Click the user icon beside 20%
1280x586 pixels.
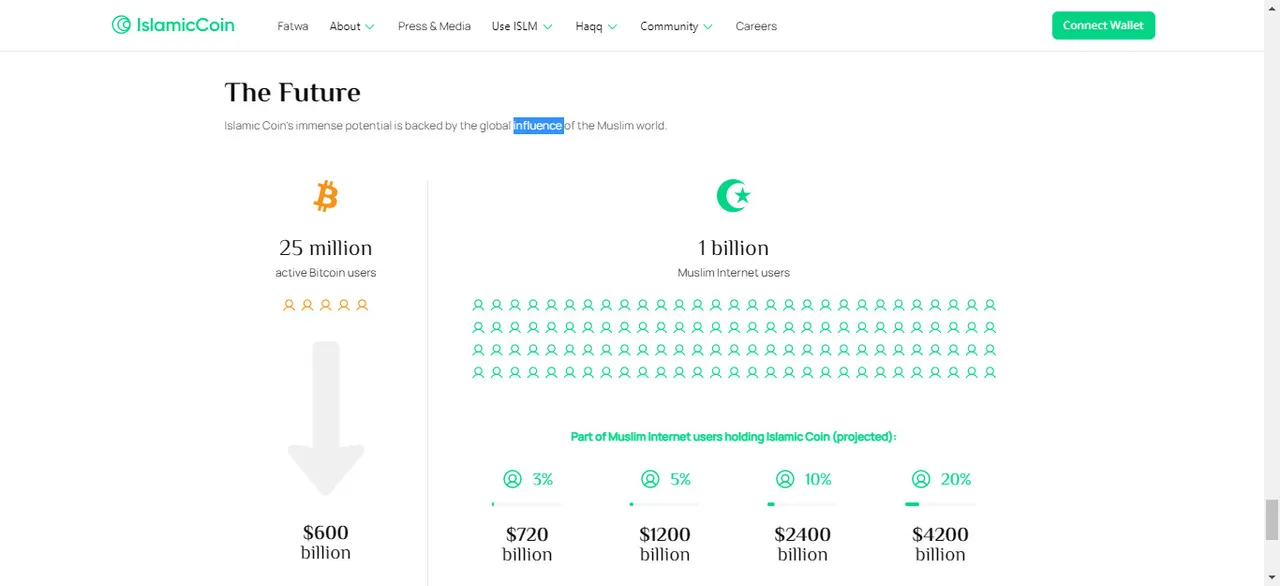(921, 479)
